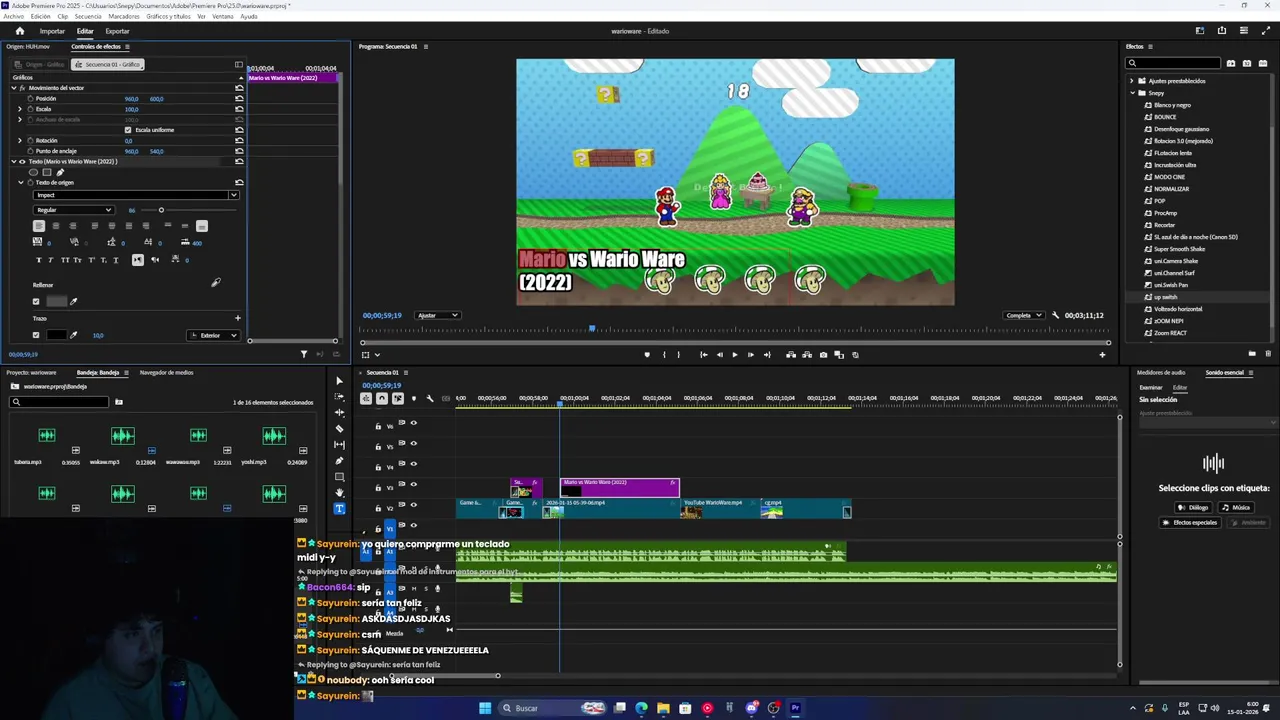Screen dimensions: 1280x720
Task: Collapse the Snepy effects folder
Action: pos(1132,93)
